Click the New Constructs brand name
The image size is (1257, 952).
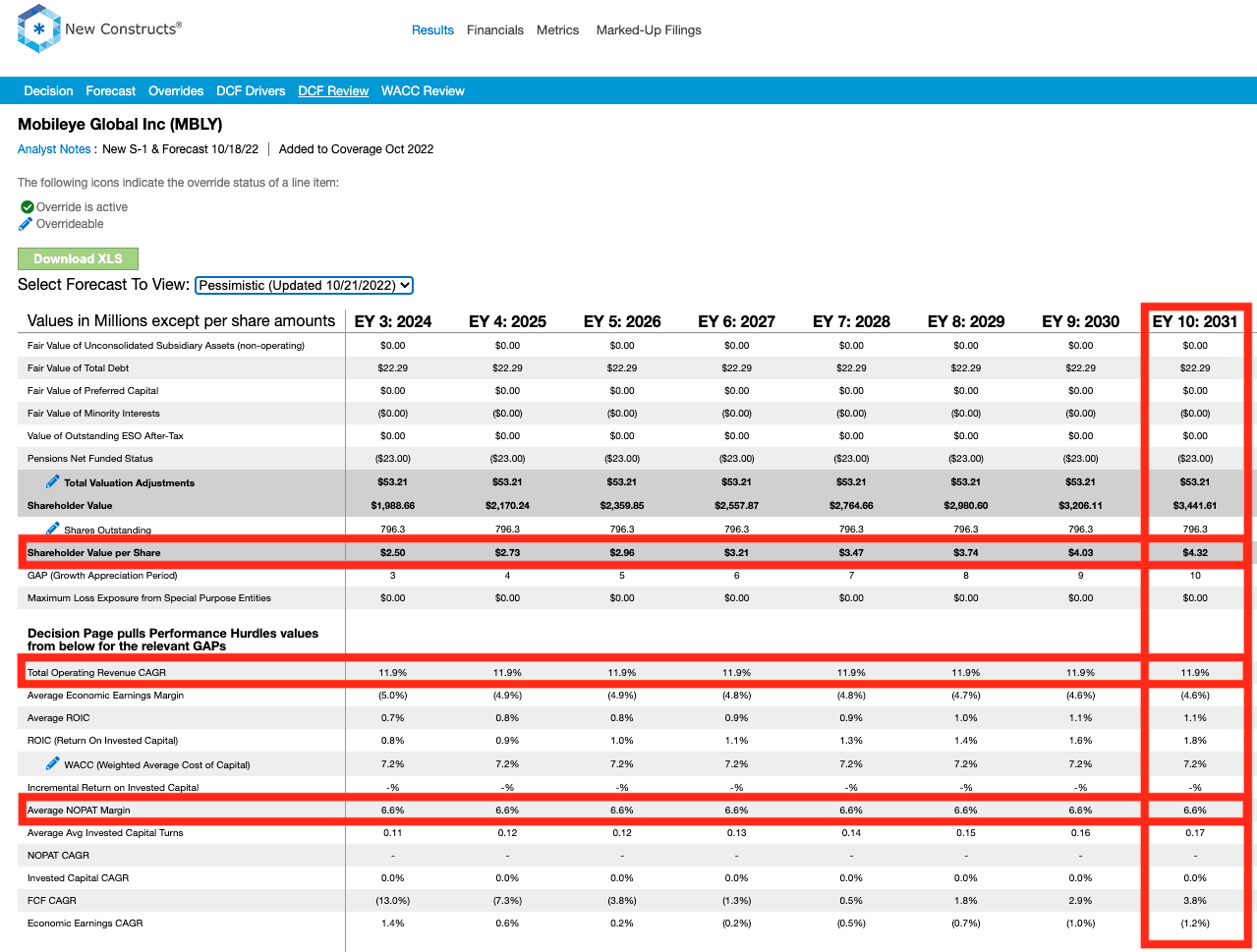point(123,28)
